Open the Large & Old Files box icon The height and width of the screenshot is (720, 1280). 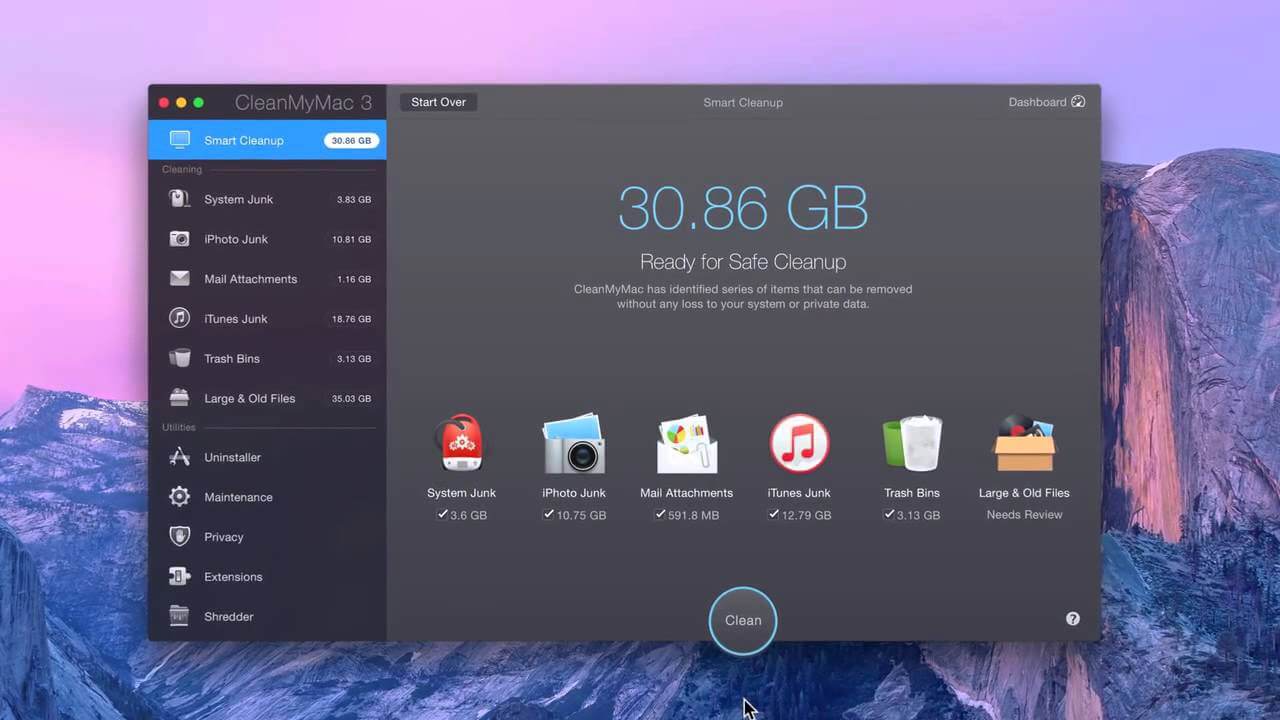pyautogui.click(x=1024, y=443)
